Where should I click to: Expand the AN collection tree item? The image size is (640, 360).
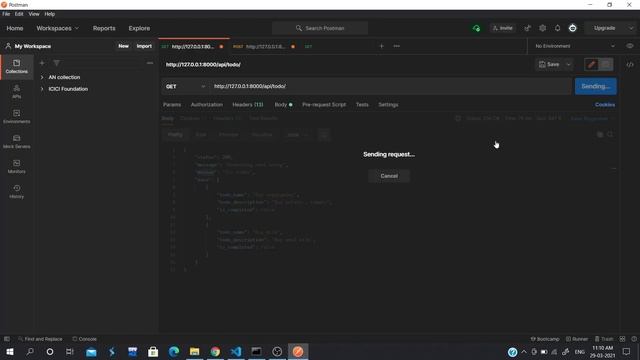[42, 77]
